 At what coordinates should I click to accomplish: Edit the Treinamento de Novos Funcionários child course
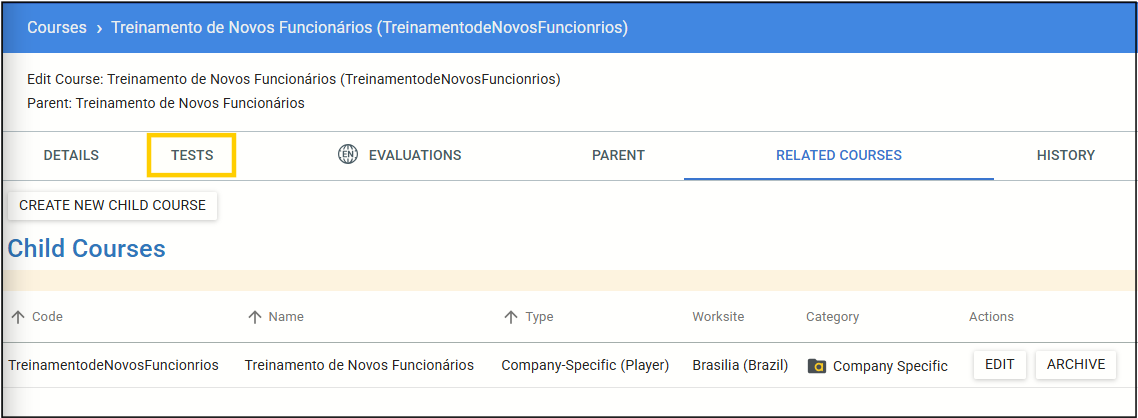click(999, 365)
